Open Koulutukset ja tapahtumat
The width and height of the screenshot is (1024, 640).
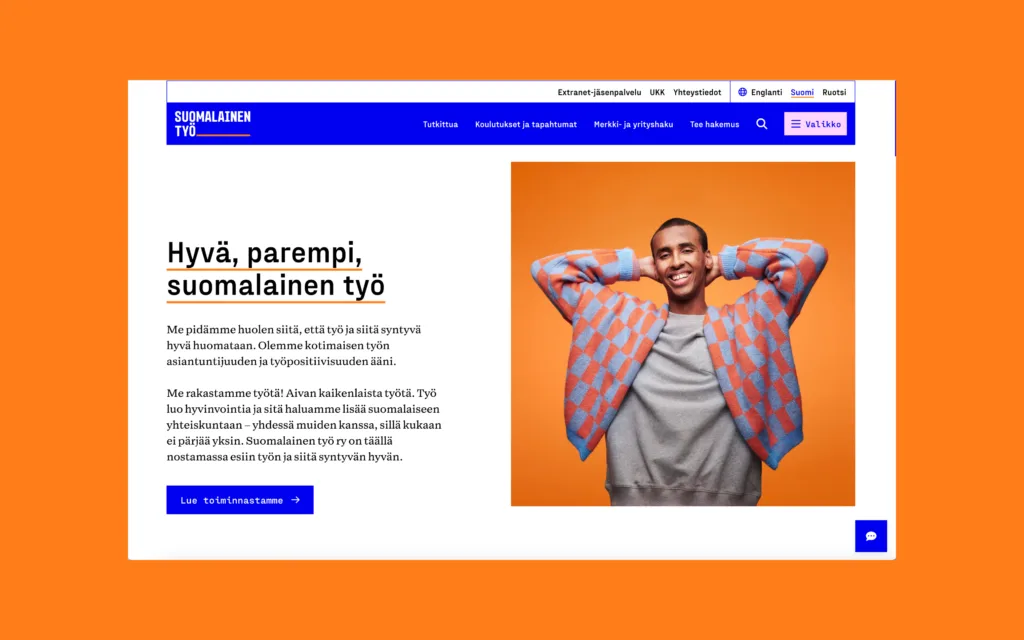click(526, 124)
